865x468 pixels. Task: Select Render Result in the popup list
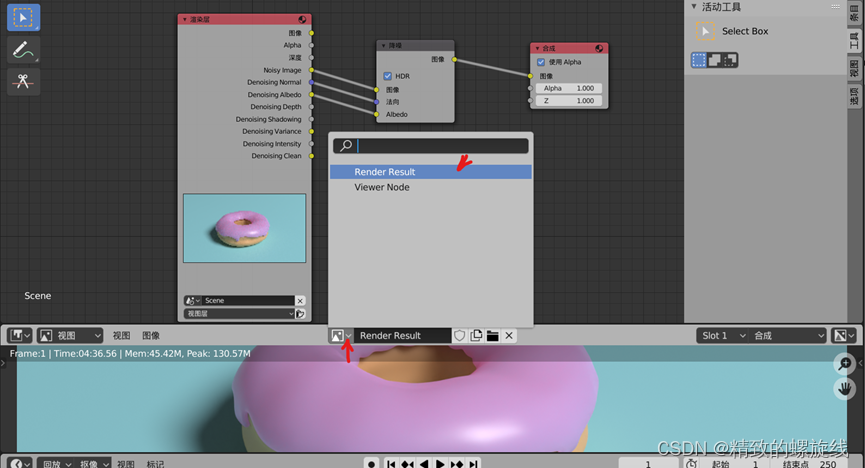tap(431, 172)
